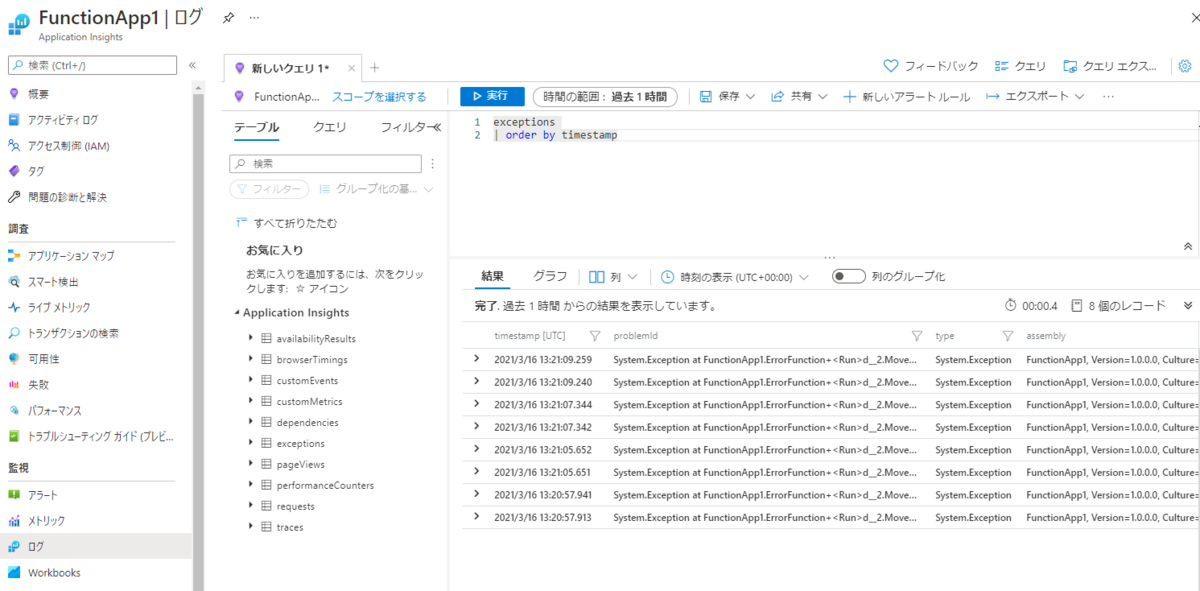
Task: Open アクセス制御 (IAM)
Action: 68,146
